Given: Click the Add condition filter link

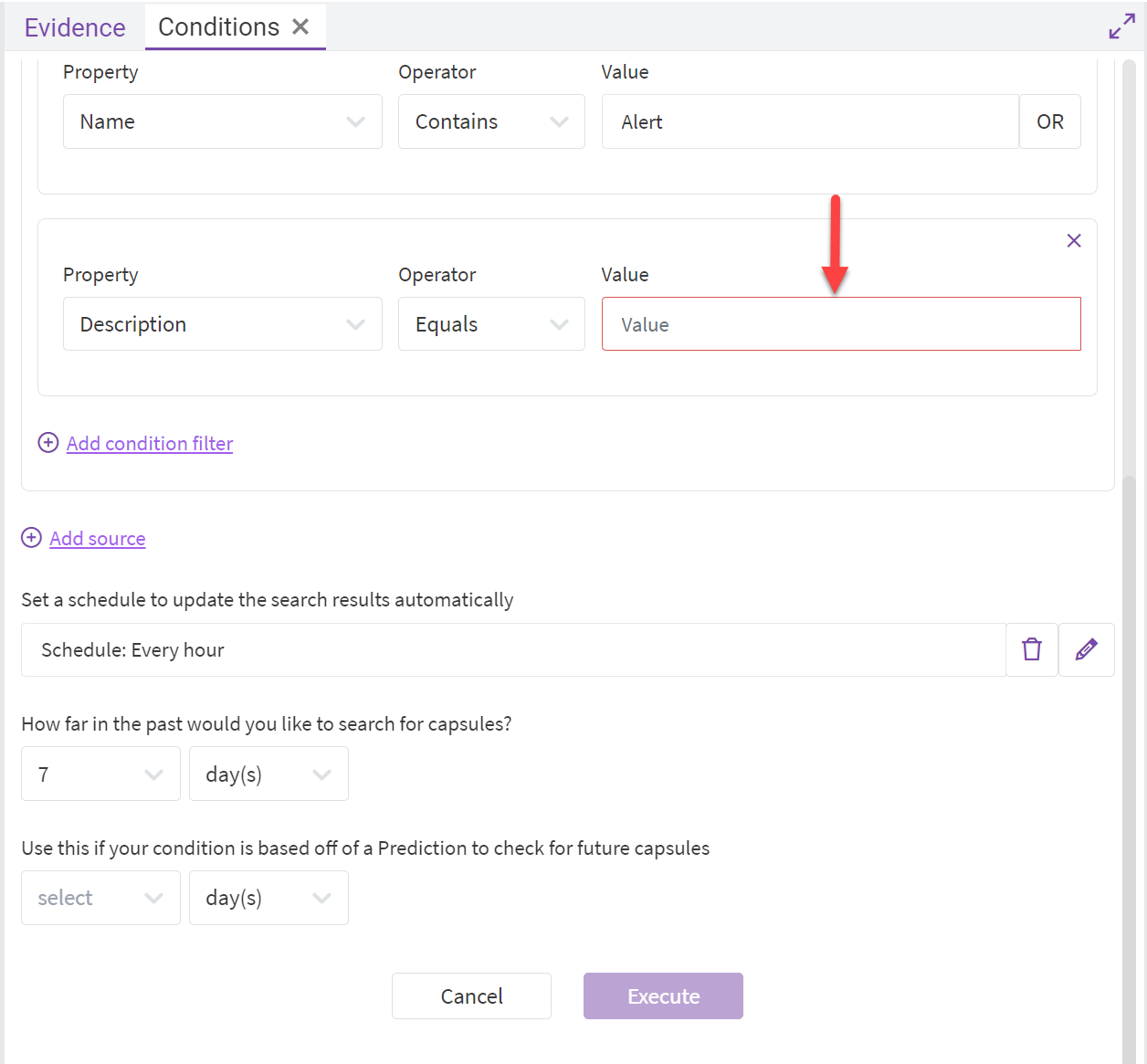Looking at the screenshot, I should pos(150,444).
